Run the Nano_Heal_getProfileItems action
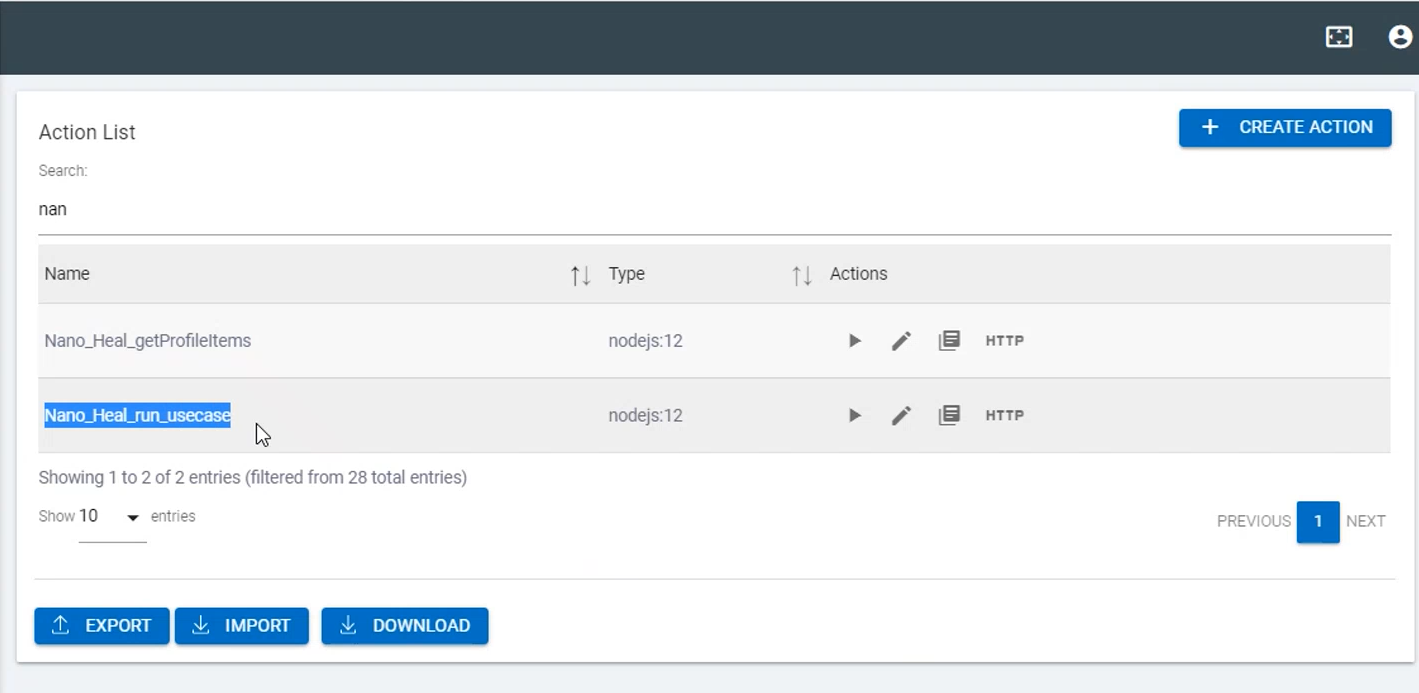The height and width of the screenshot is (693, 1419). (855, 341)
